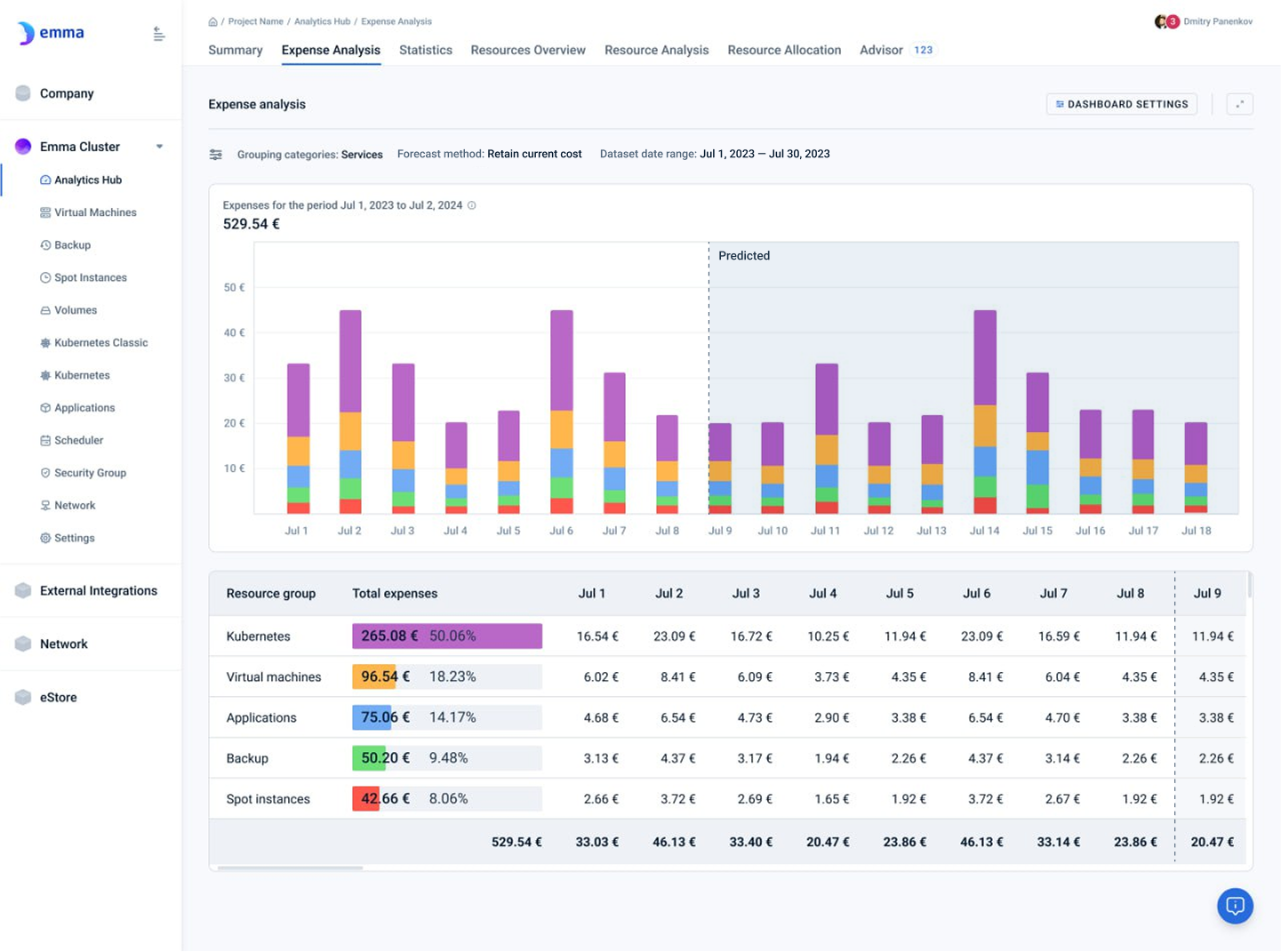Click the Applications blue expense bar

372,717
